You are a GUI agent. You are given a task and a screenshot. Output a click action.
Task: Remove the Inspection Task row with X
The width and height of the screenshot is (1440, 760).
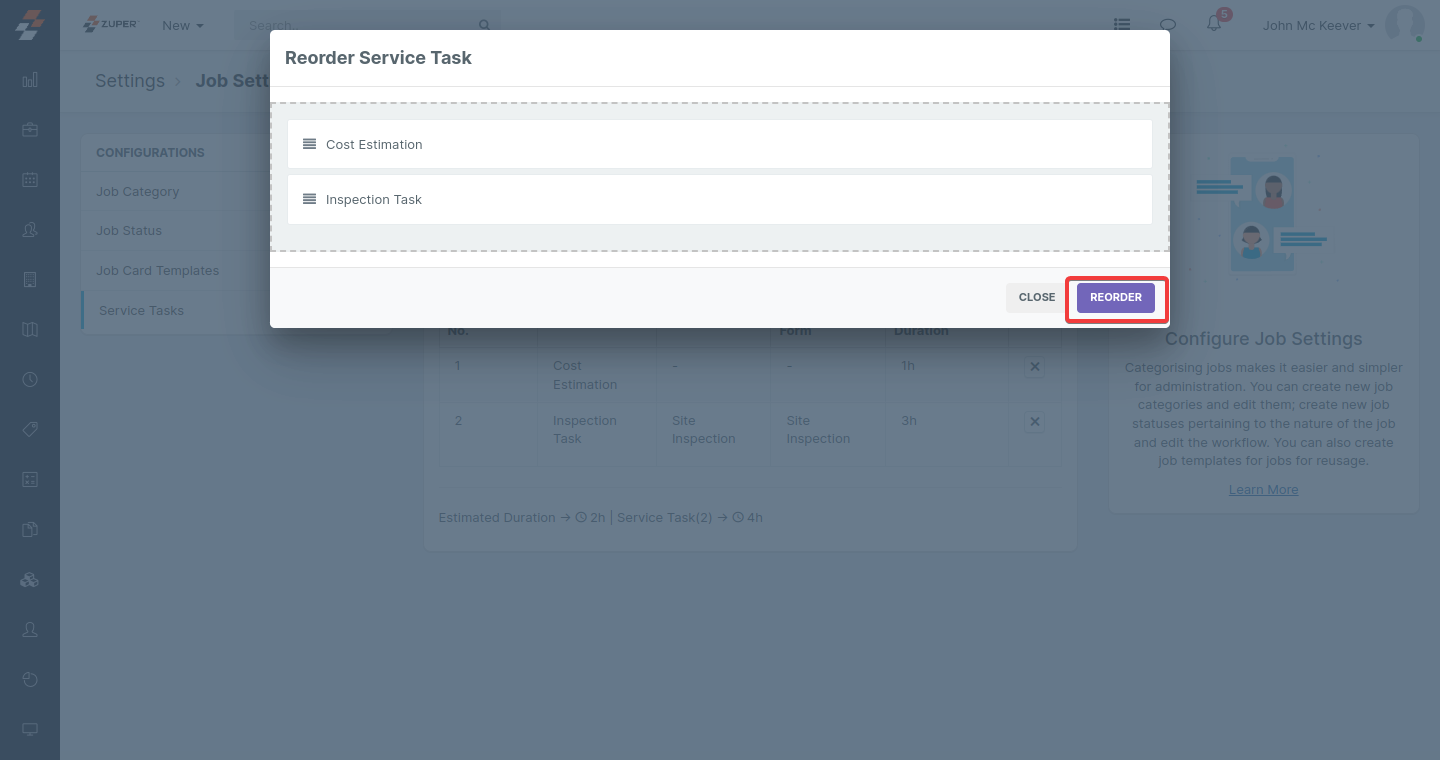pos(1034,422)
